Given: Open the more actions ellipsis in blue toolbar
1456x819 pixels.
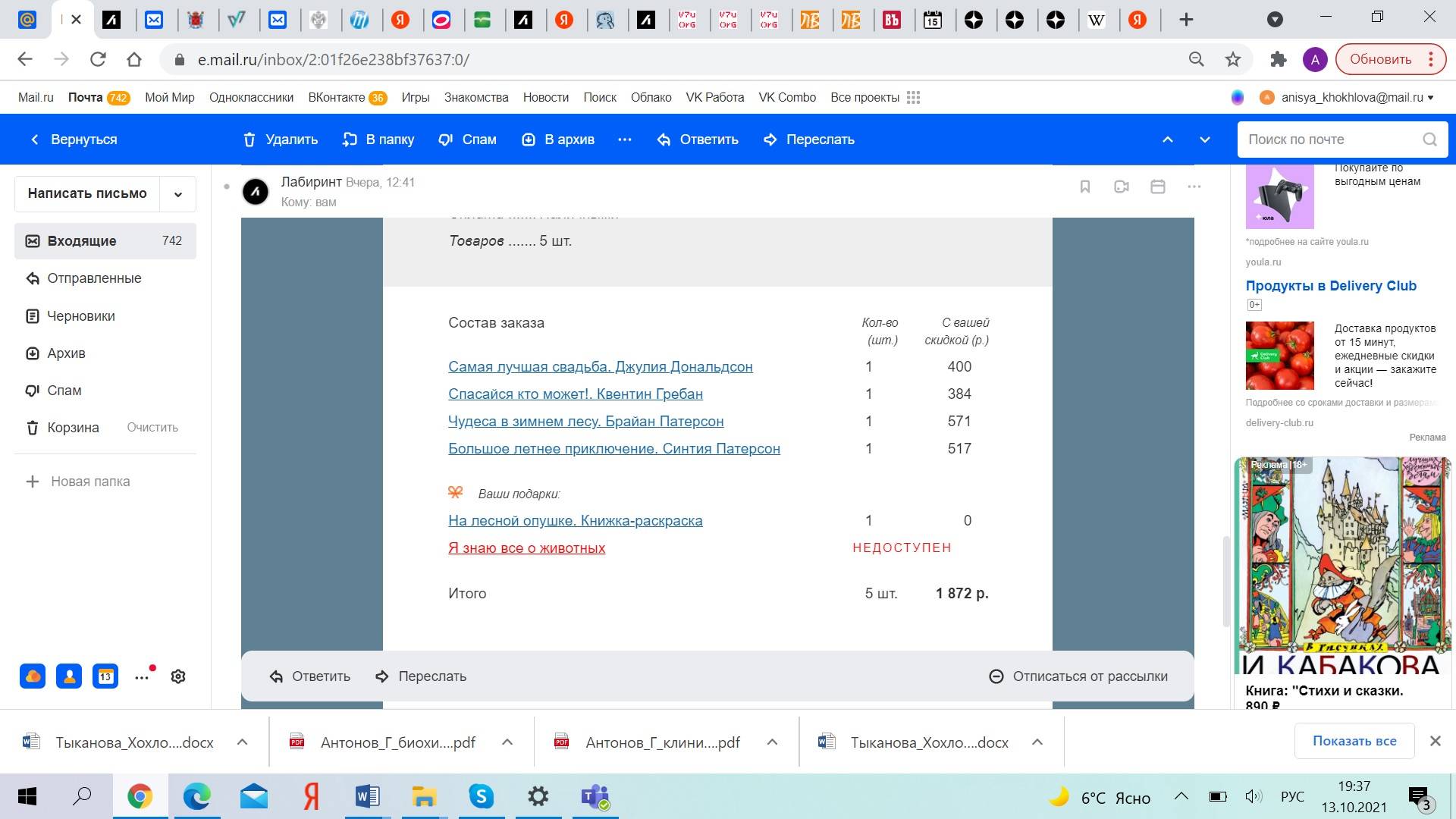Looking at the screenshot, I should pyautogui.click(x=625, y=140).
